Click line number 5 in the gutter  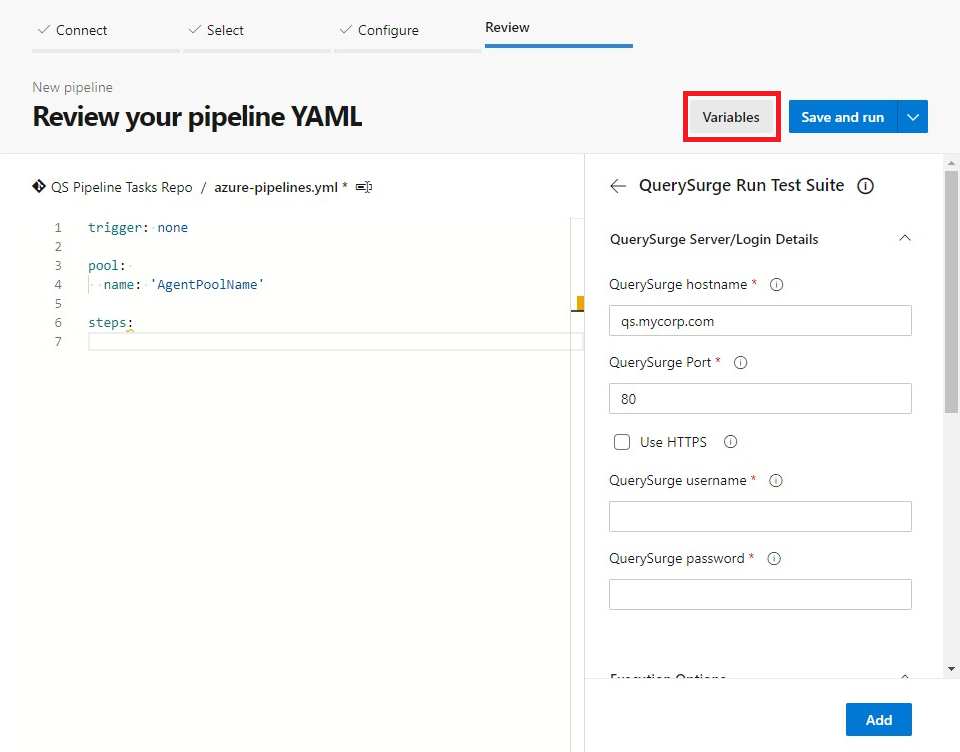coord(58,304)
